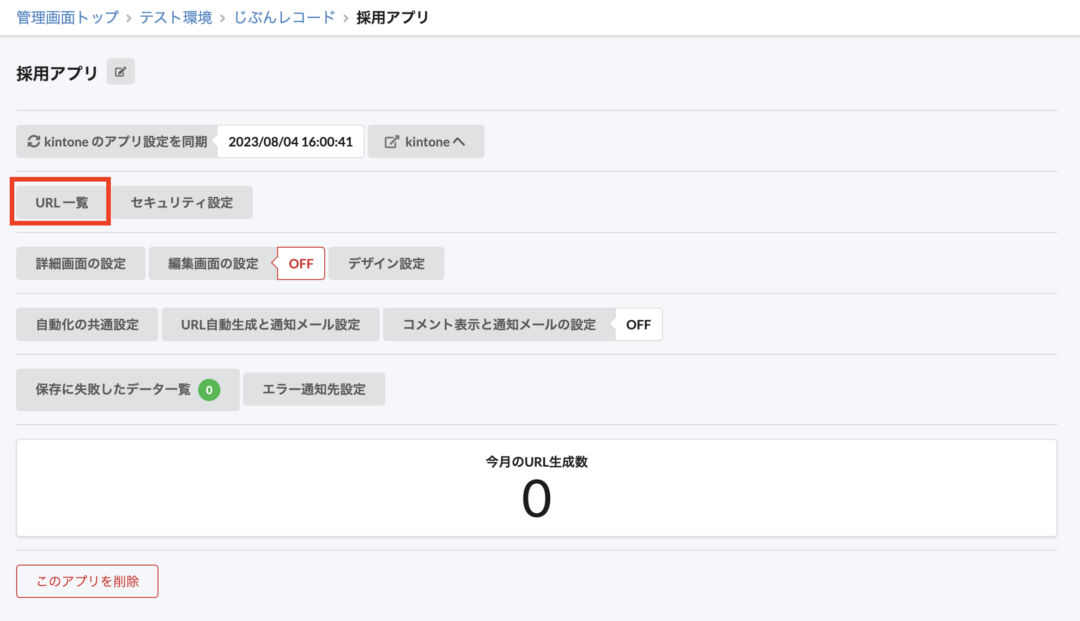
Task: Open 自動化の共通設定
Action: click(87, 324)
